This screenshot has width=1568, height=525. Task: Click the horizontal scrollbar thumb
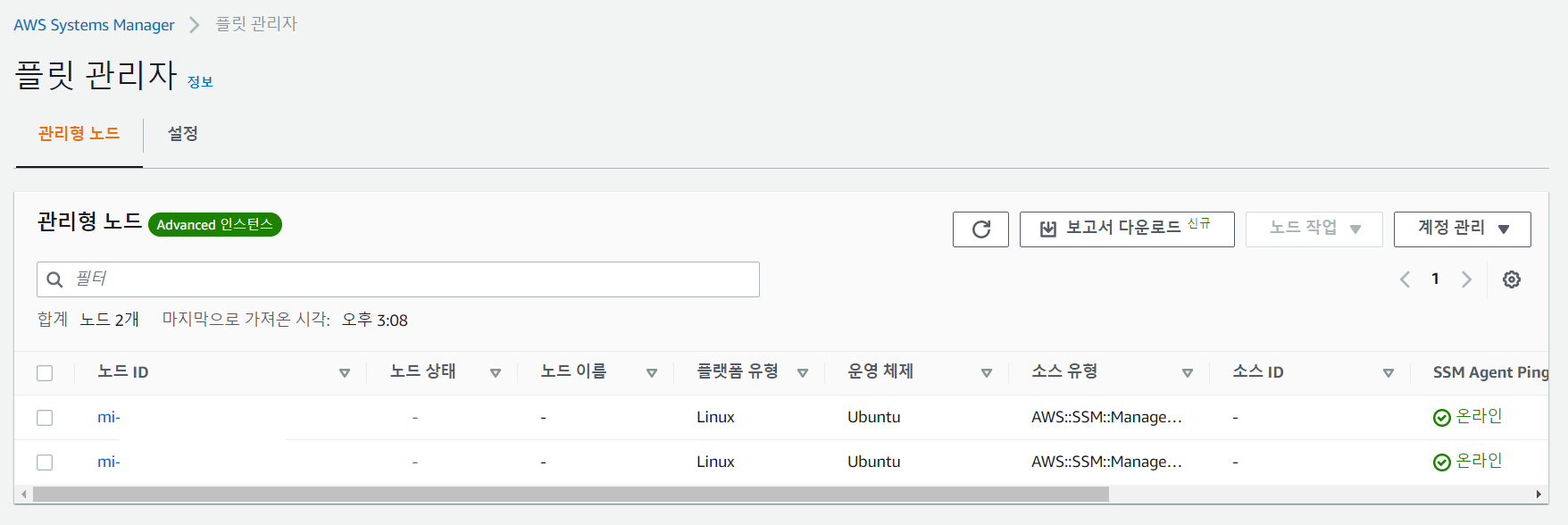571,494
